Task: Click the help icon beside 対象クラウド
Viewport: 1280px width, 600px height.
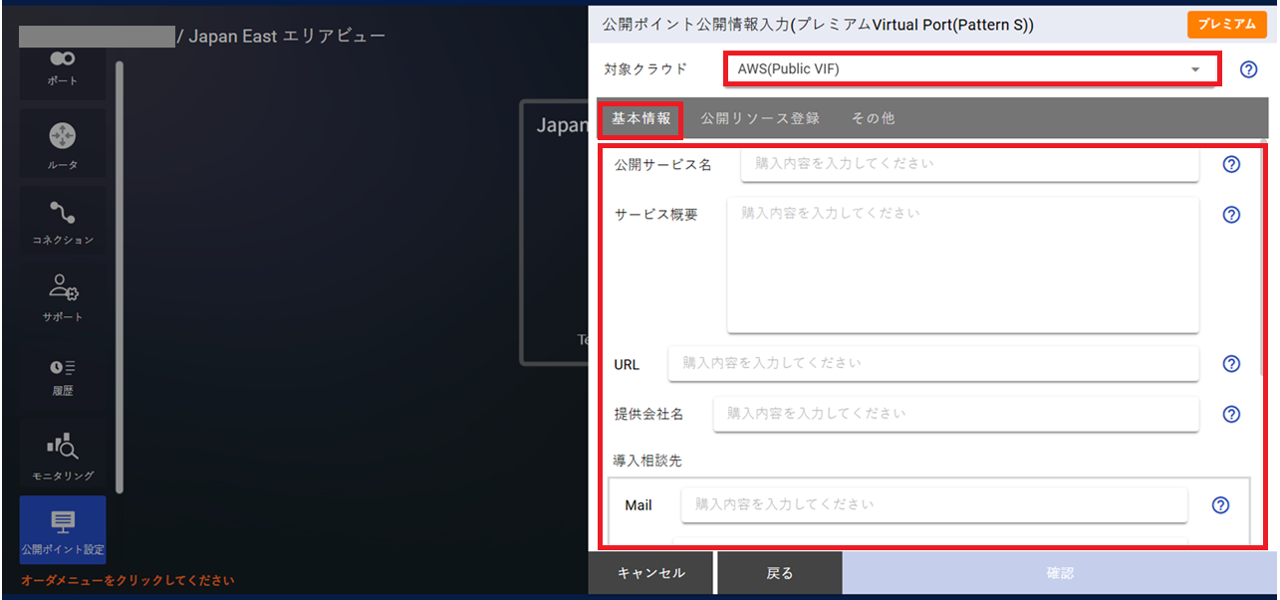Action: click(1248, 69)
